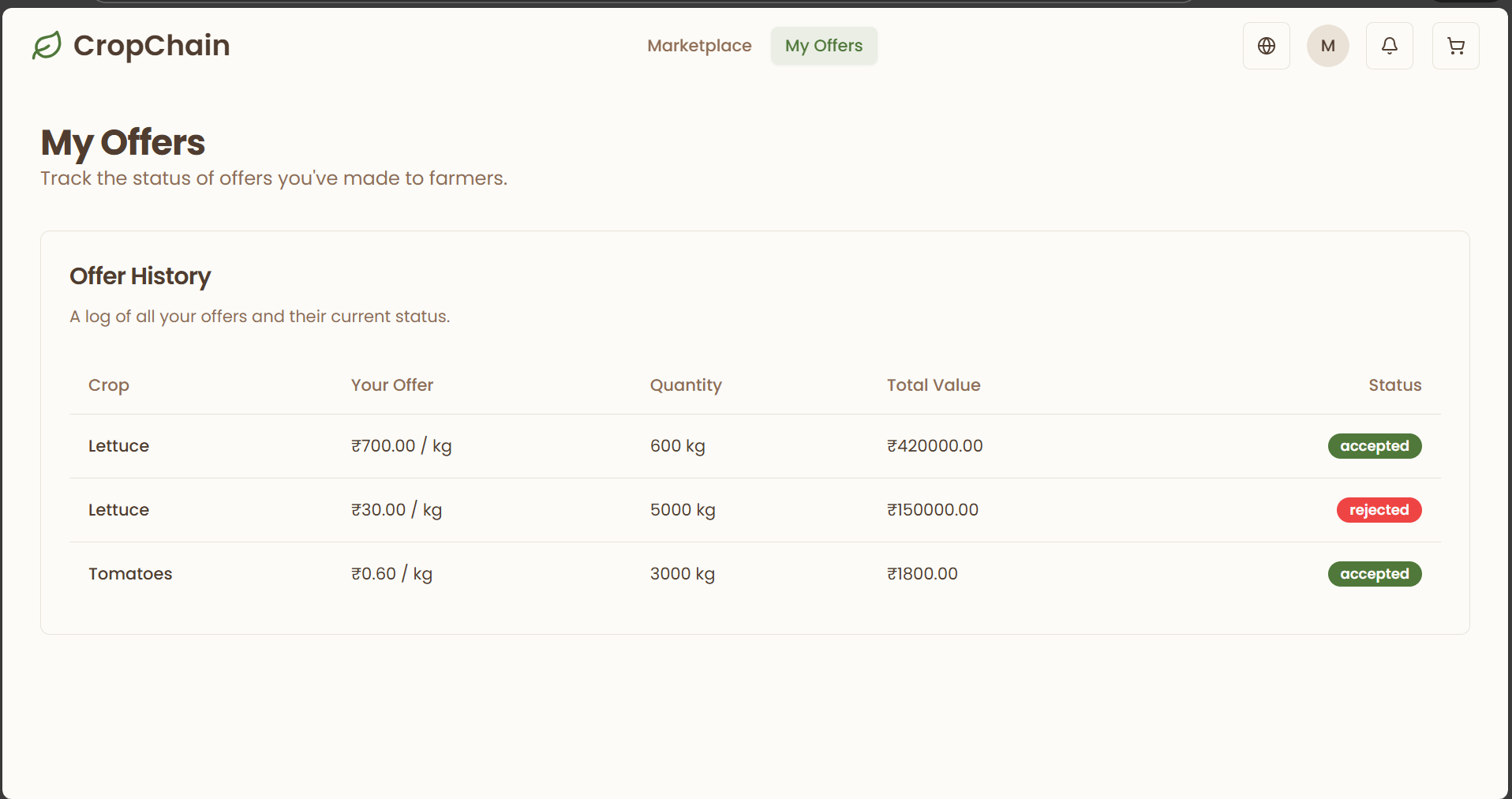Select the Lettuce ₹700.00 / kg offer row
1512x799 pixels.
(118, 446)
